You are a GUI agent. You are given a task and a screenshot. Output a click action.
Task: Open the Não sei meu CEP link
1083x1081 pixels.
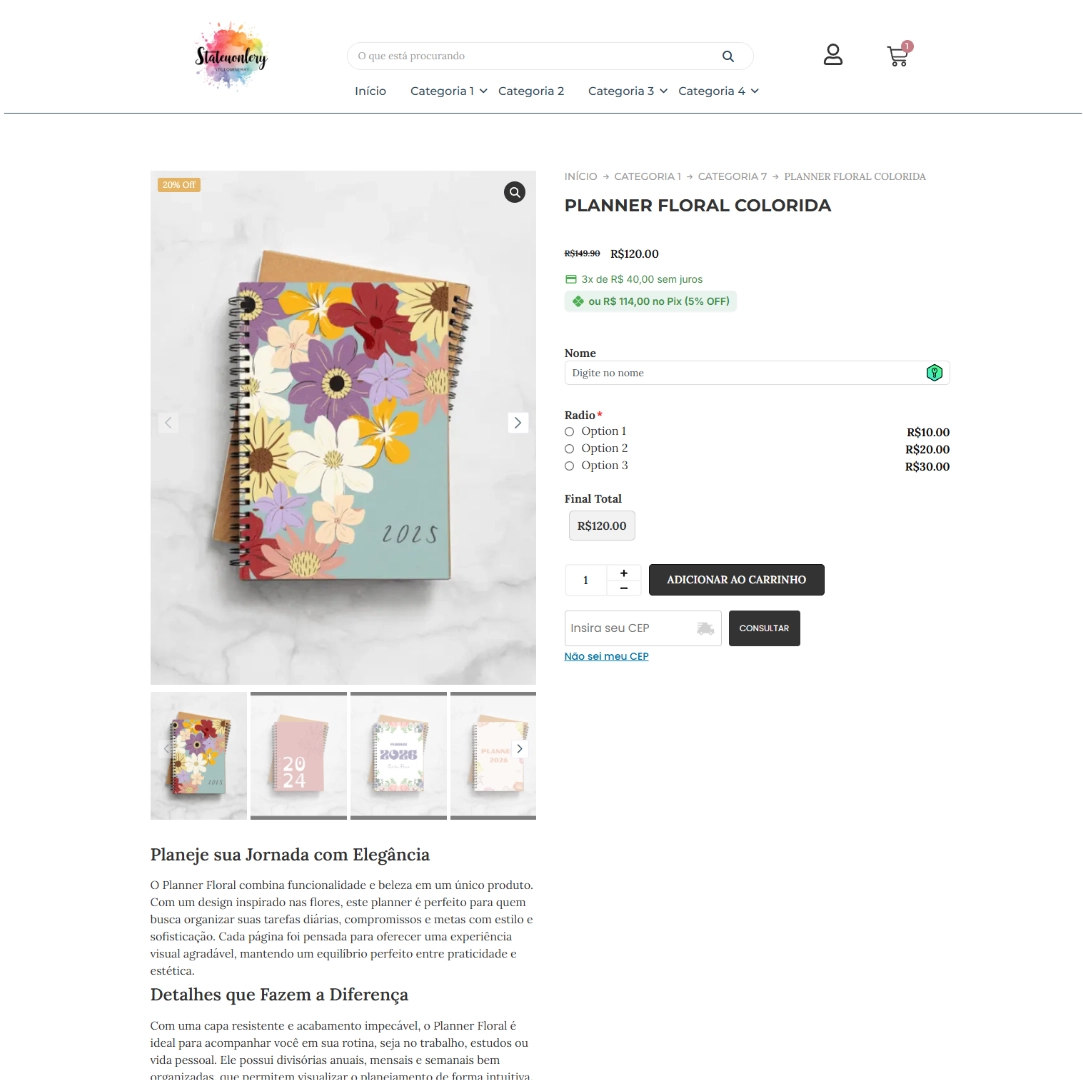606,656
